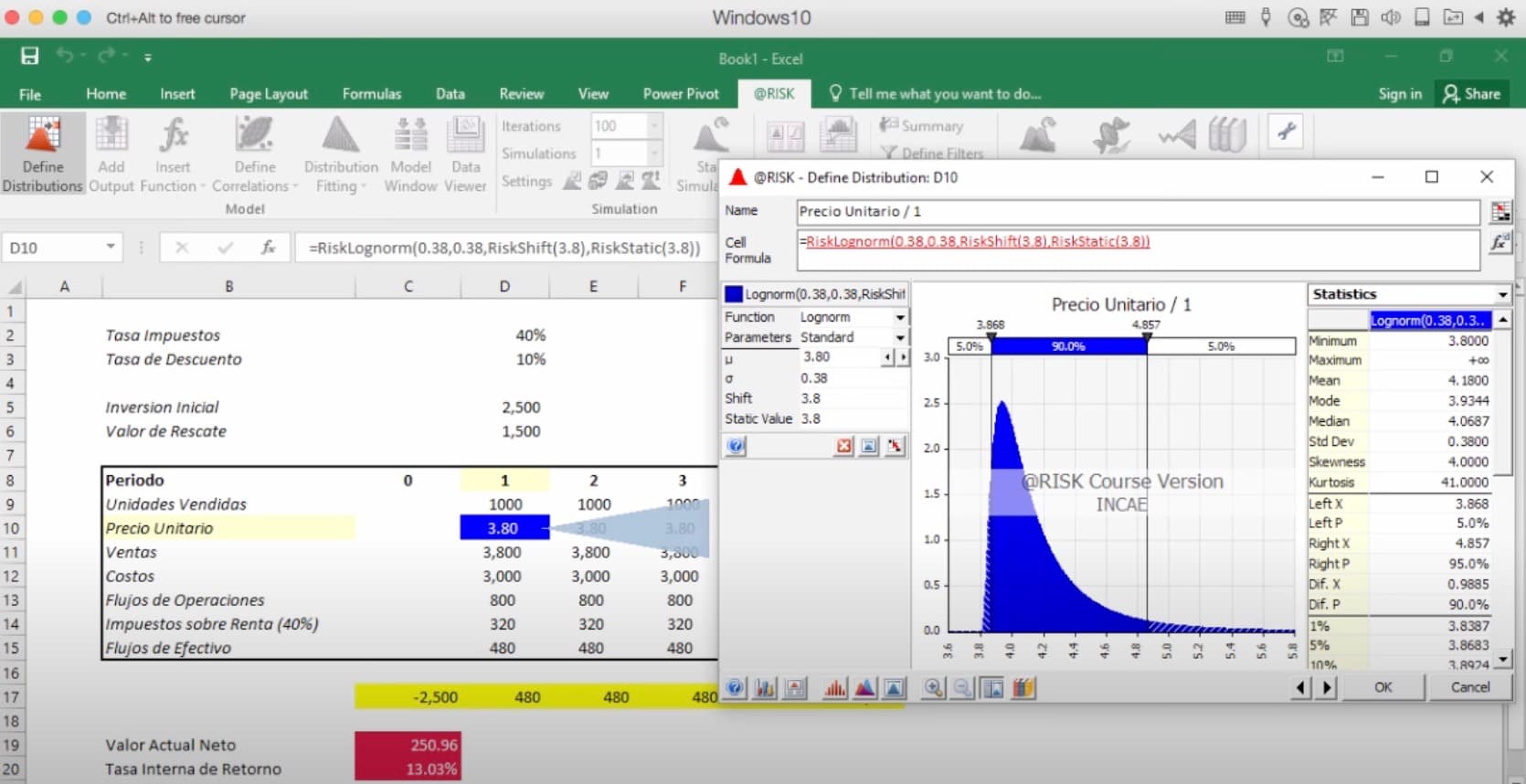Save the workbook with the floppy icon

[x=30, y=57]
